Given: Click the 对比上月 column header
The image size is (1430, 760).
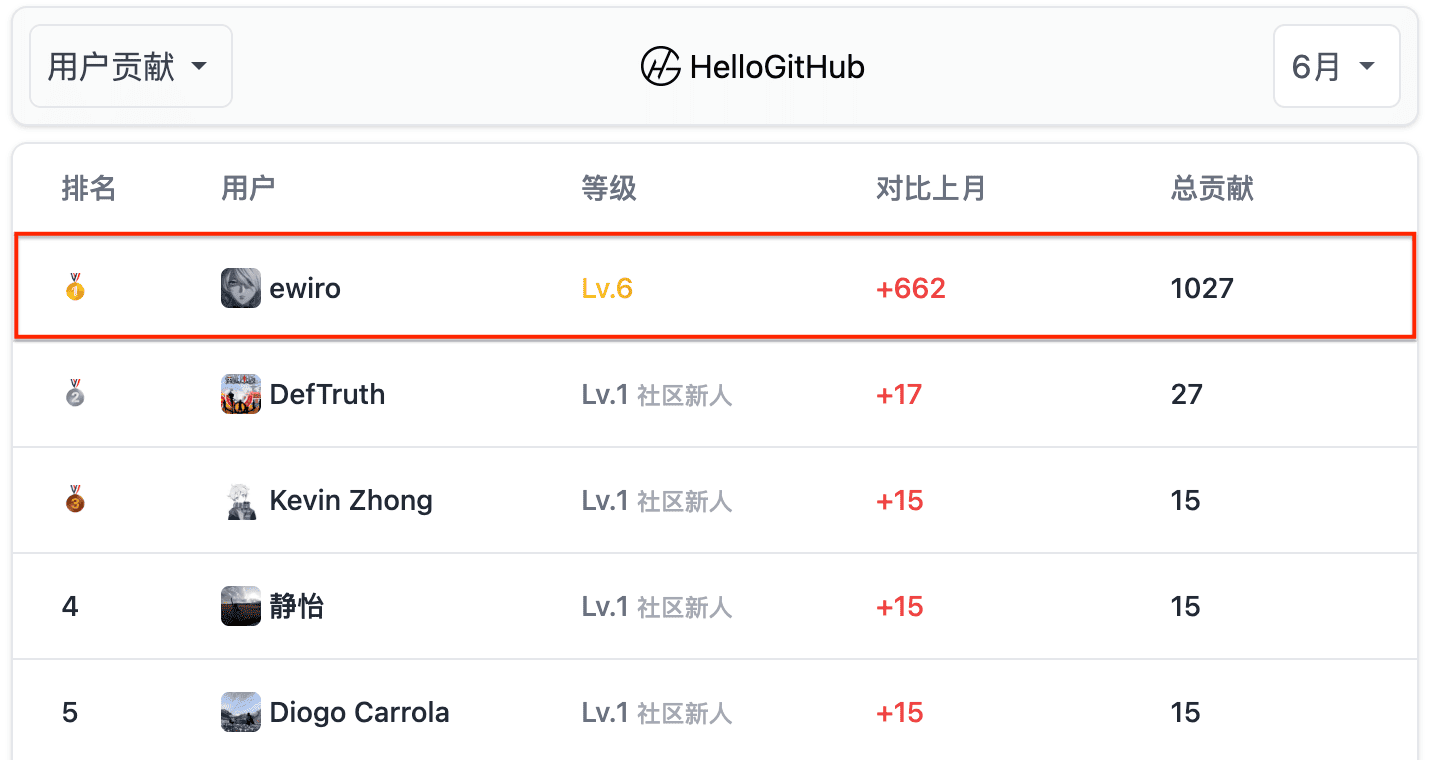Looking at the screenshot, I should 931,188.
